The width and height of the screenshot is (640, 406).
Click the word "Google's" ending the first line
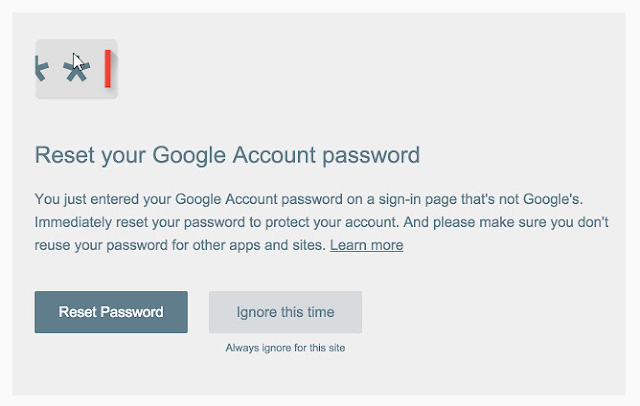pos(575,199)
